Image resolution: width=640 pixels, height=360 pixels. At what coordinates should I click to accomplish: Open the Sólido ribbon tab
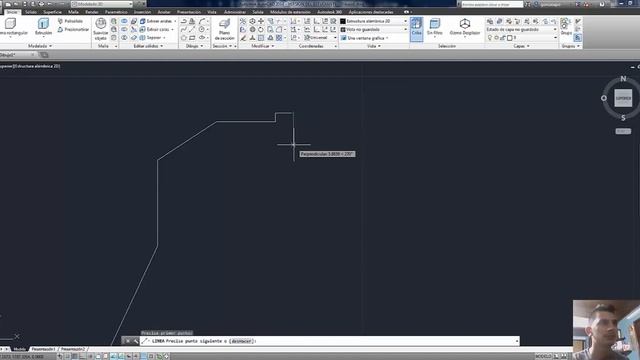[31, 12]
